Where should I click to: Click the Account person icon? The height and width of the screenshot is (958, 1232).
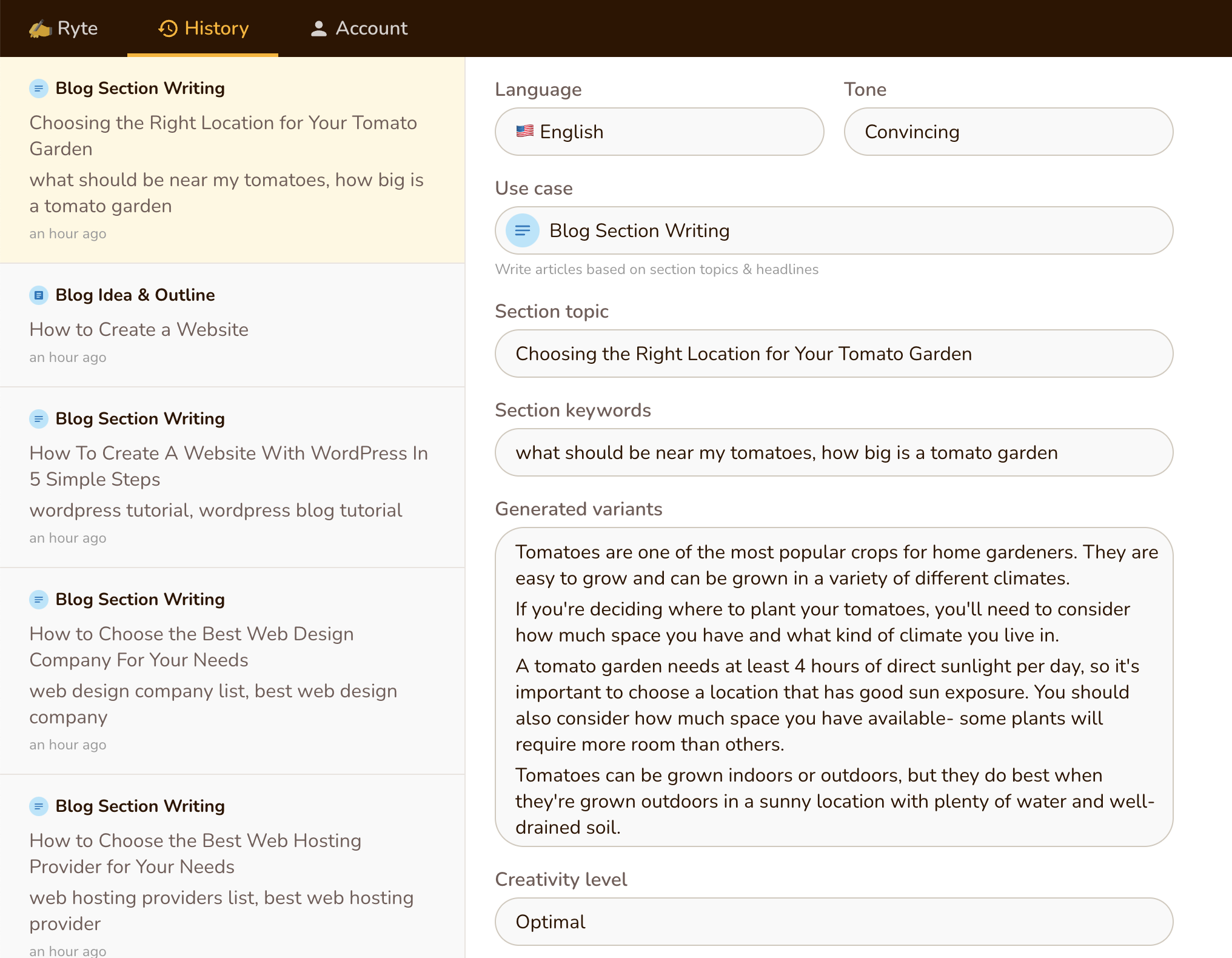tap(318, 28)
